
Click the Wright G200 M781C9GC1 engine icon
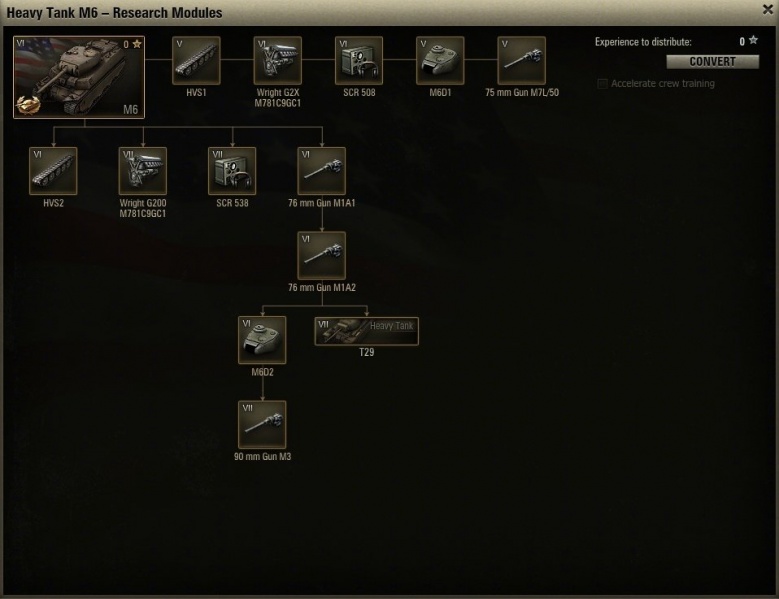pos(143,171)
